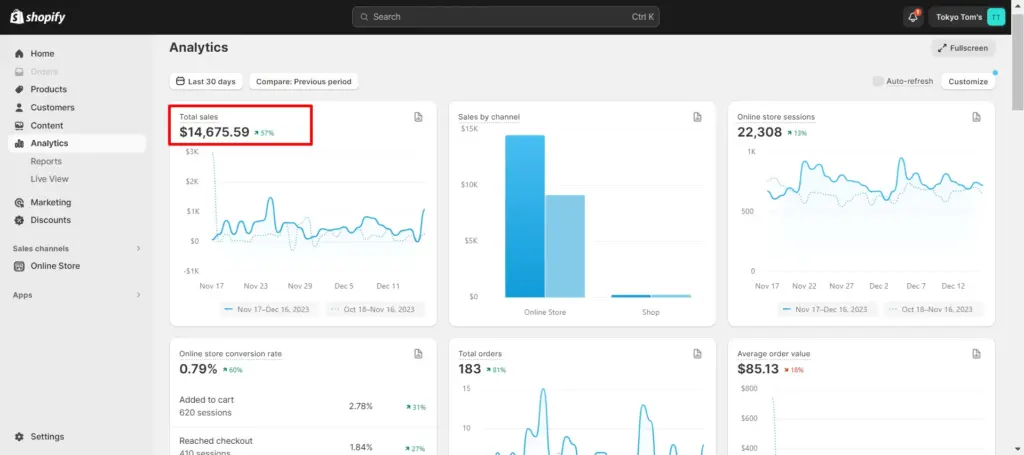Click the $85.13 average order value

pos(758,369)
